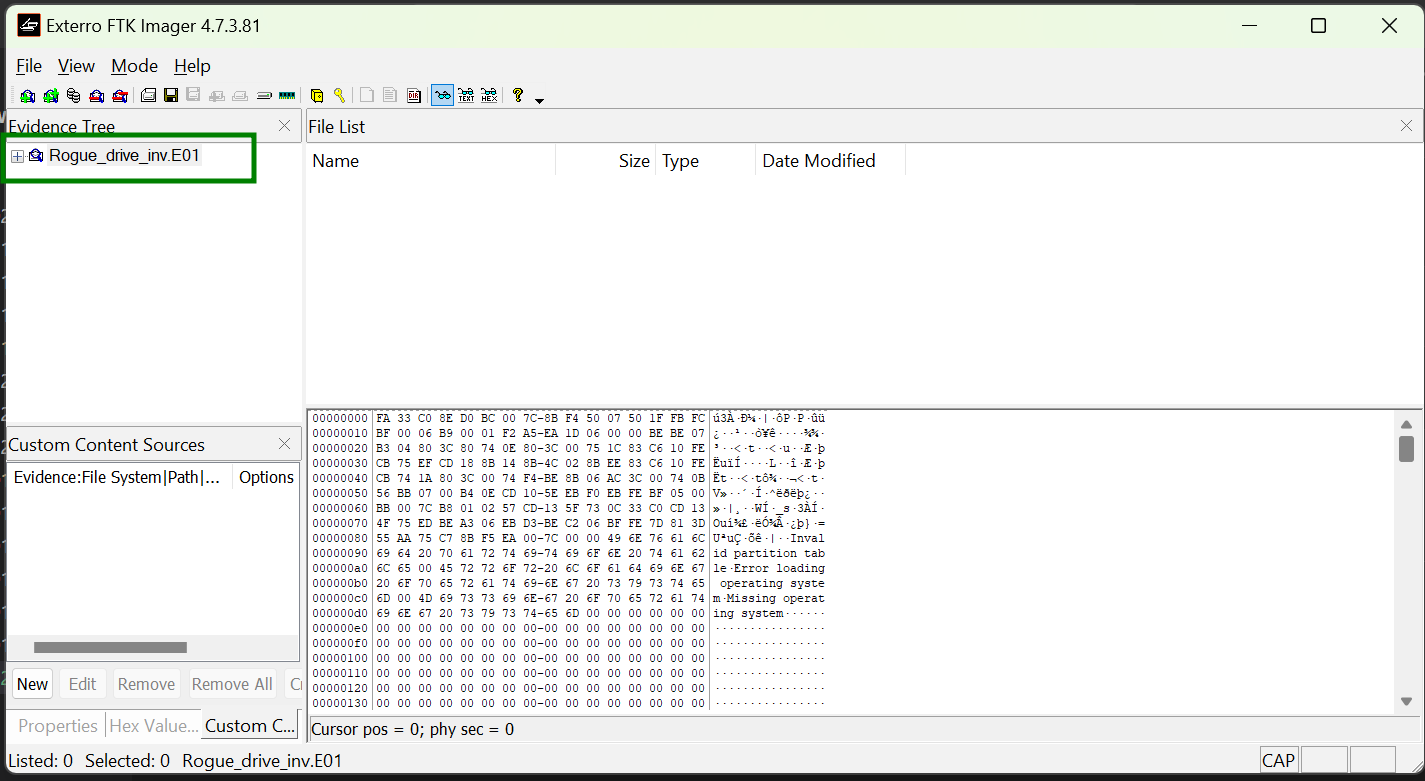Click the 00000000 offset in hex viewer
This screenshot has height=781, width=1425.
340,418
